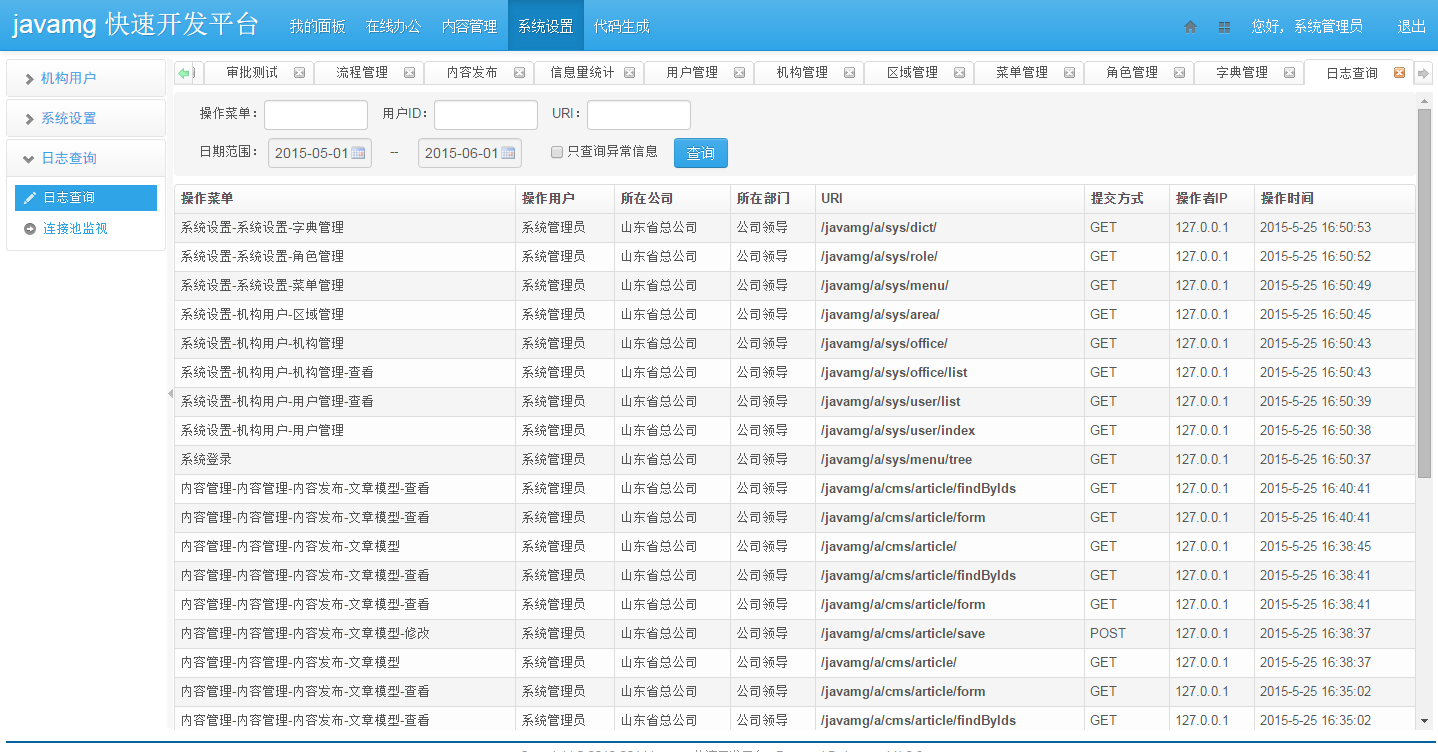The image size is (1438, 752).
Task: Close the 机构管理 tab
Action: click(x=849, y=72)
